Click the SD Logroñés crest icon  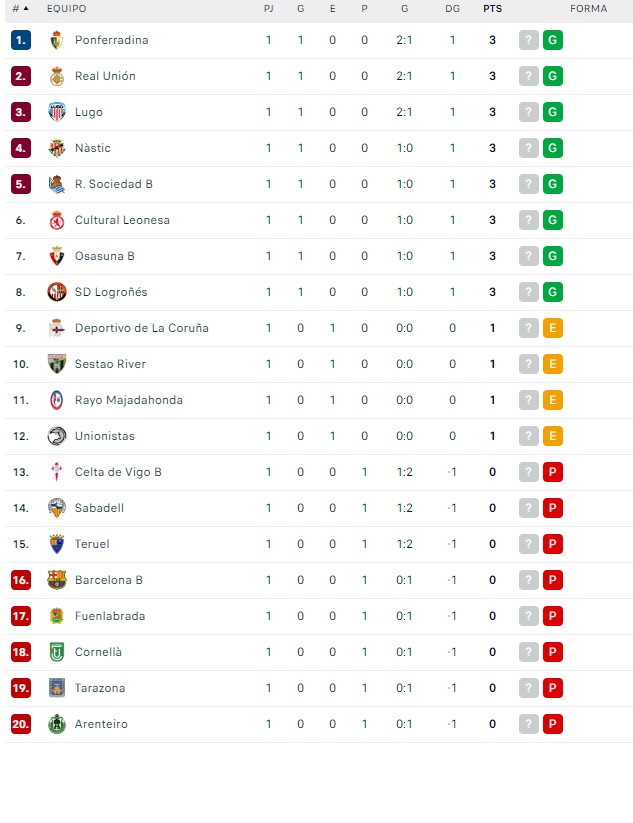(57, 292)
